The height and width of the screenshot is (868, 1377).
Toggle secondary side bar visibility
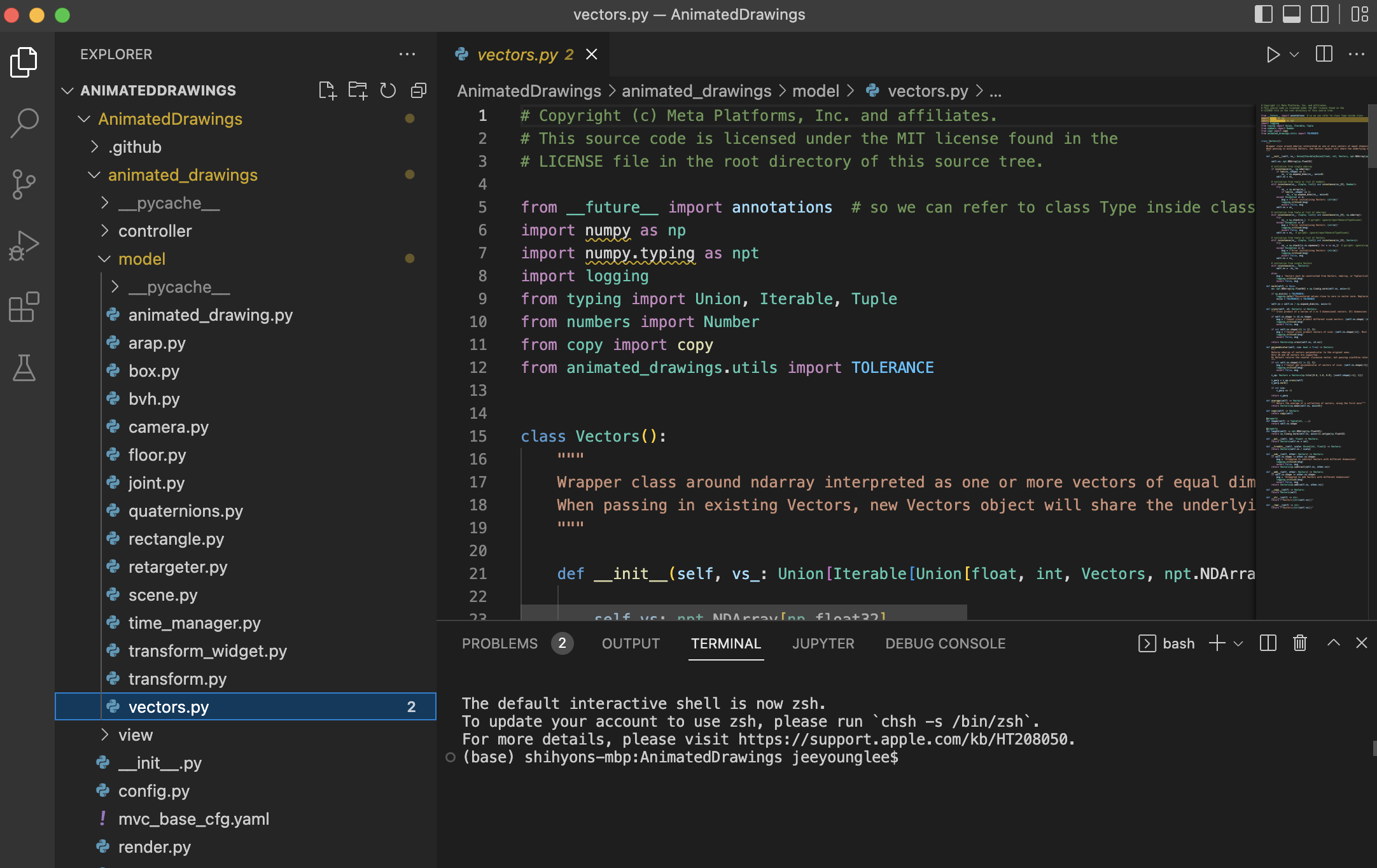1320,14
